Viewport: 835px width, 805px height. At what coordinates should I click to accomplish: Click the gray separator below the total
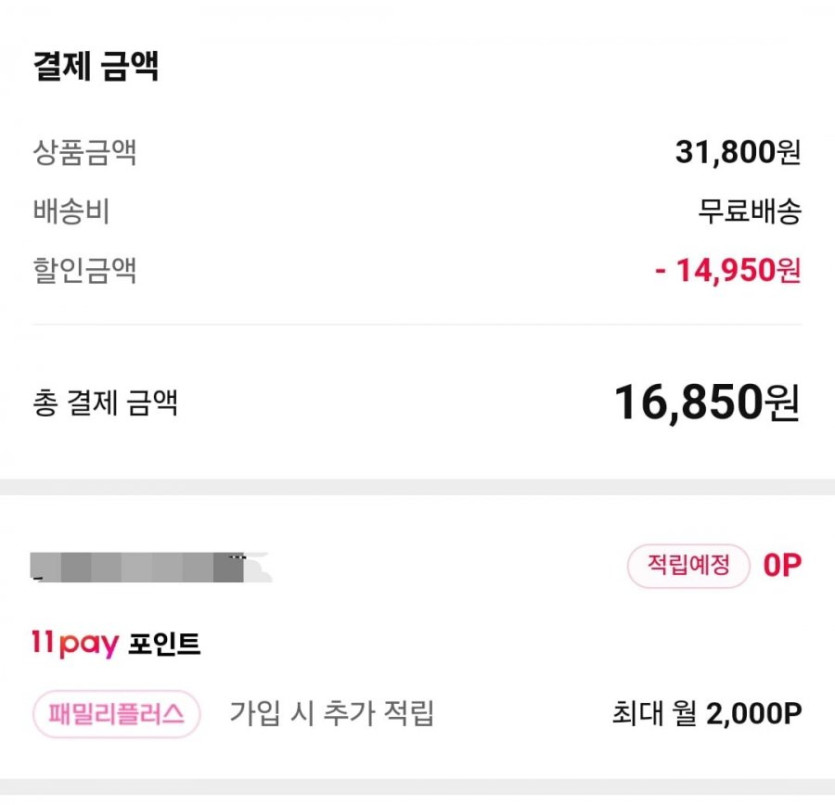417,487
